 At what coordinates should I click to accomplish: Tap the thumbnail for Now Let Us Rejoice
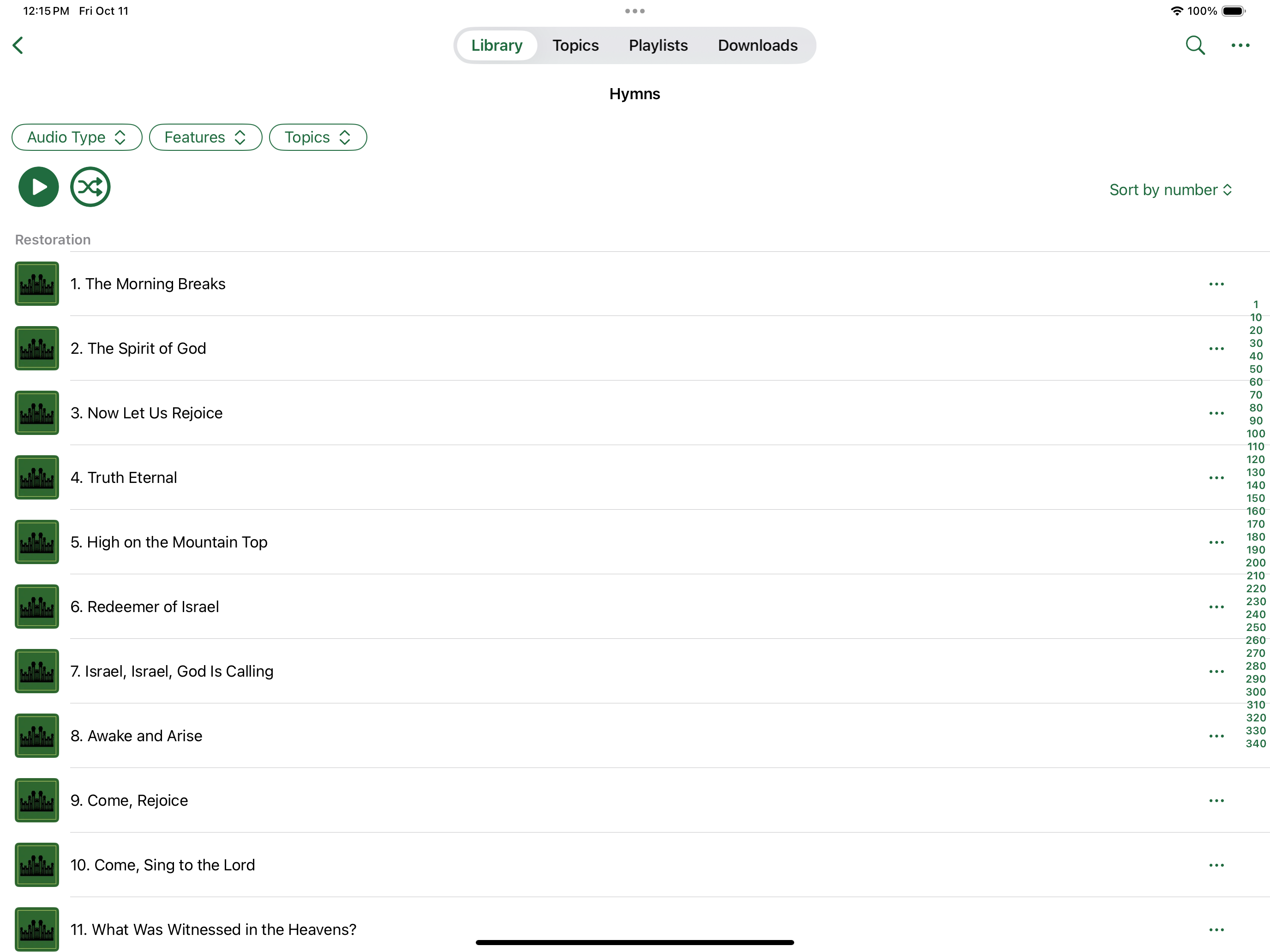[37, 413]
